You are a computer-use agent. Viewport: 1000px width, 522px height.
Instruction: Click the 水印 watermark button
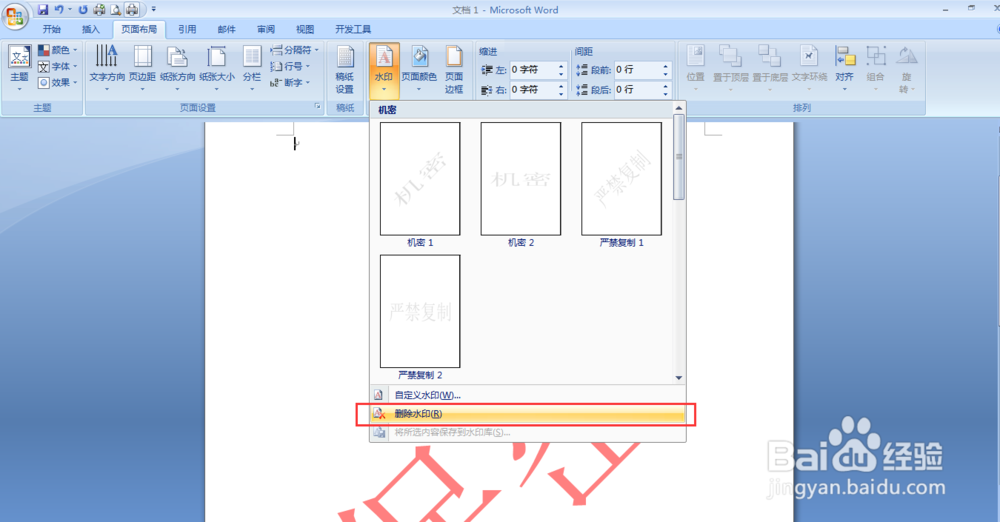[x=384, y=70]
